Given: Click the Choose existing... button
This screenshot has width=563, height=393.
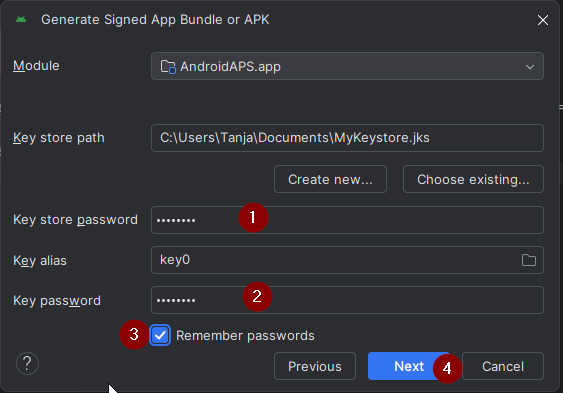Looking at the screenshot, I should (473, 179).
